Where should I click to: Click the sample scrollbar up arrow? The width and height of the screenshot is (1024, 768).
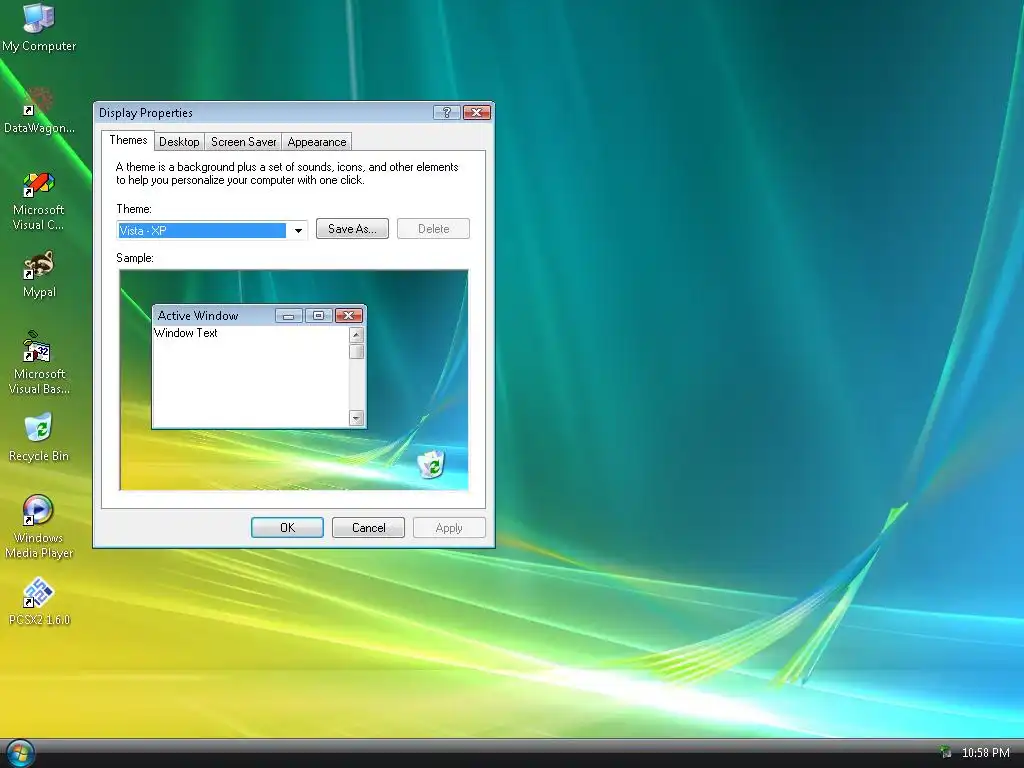coord(357,335)
